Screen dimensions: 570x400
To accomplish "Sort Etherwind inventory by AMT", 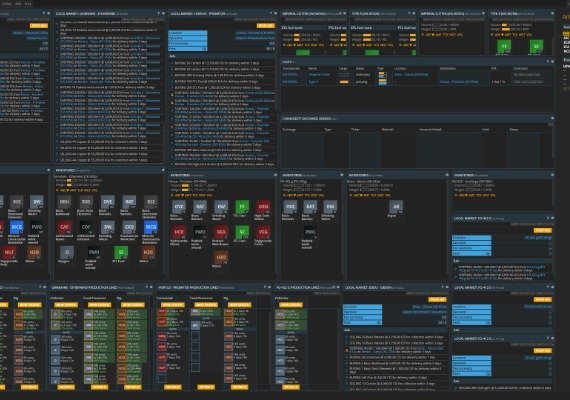I will point(73,190).
